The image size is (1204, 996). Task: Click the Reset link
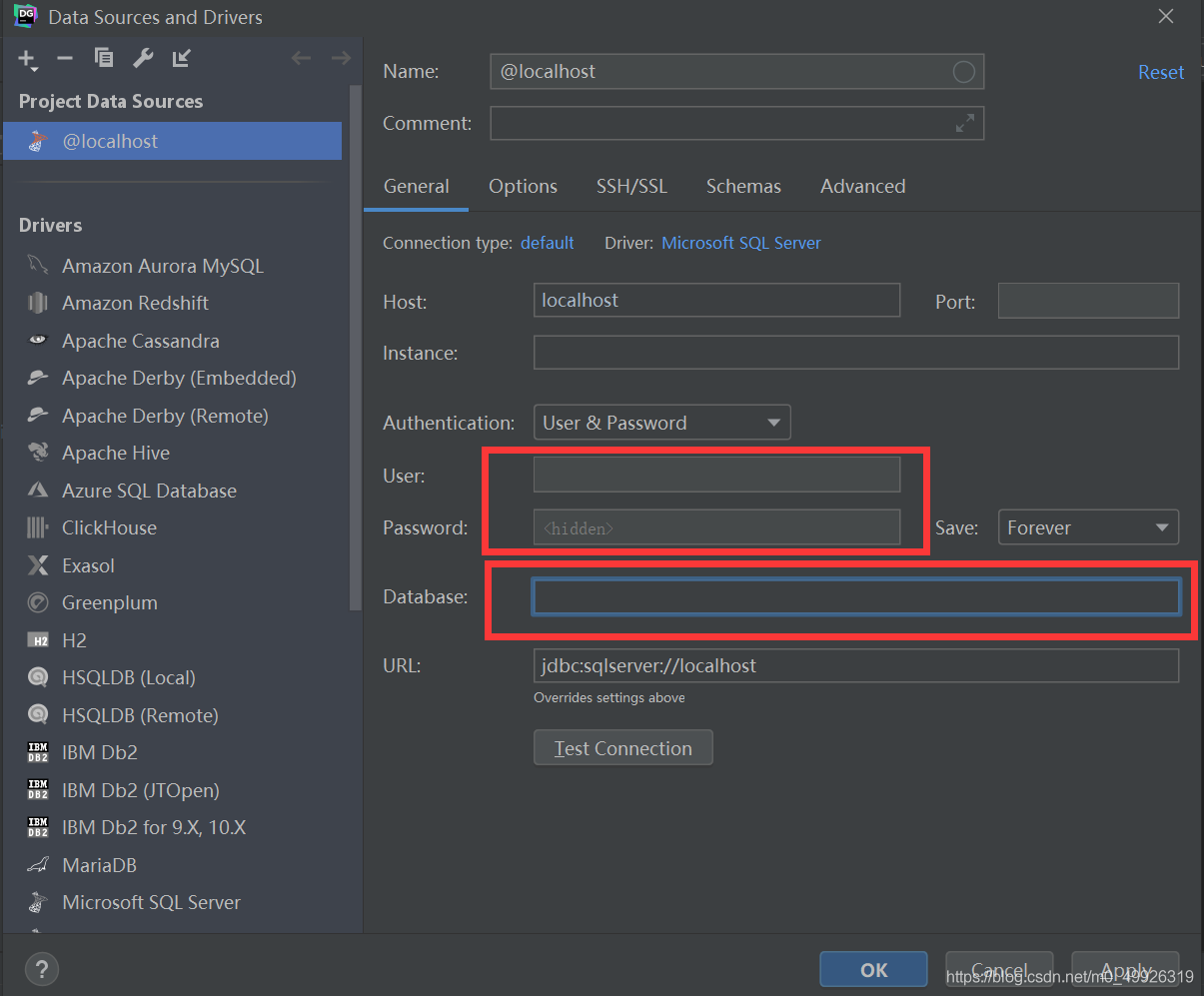click(1161, 72)
